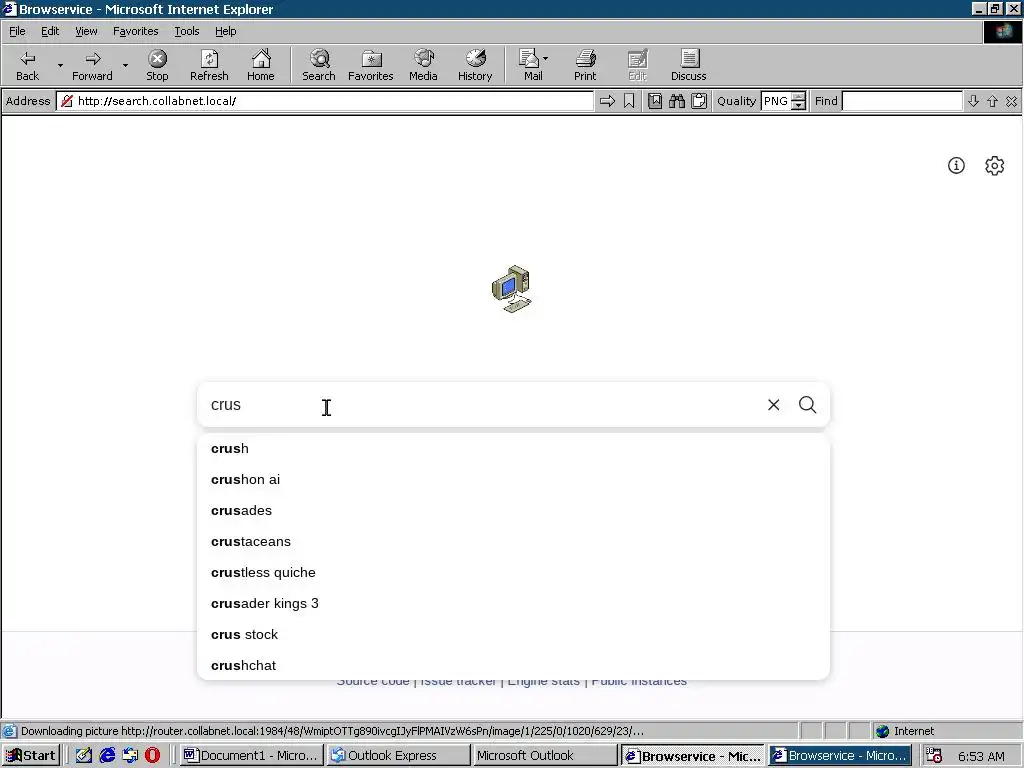Click inside the address bar URL field
Image resolution: width=1024 pixels, height=768 pixels.
point(327,101)
